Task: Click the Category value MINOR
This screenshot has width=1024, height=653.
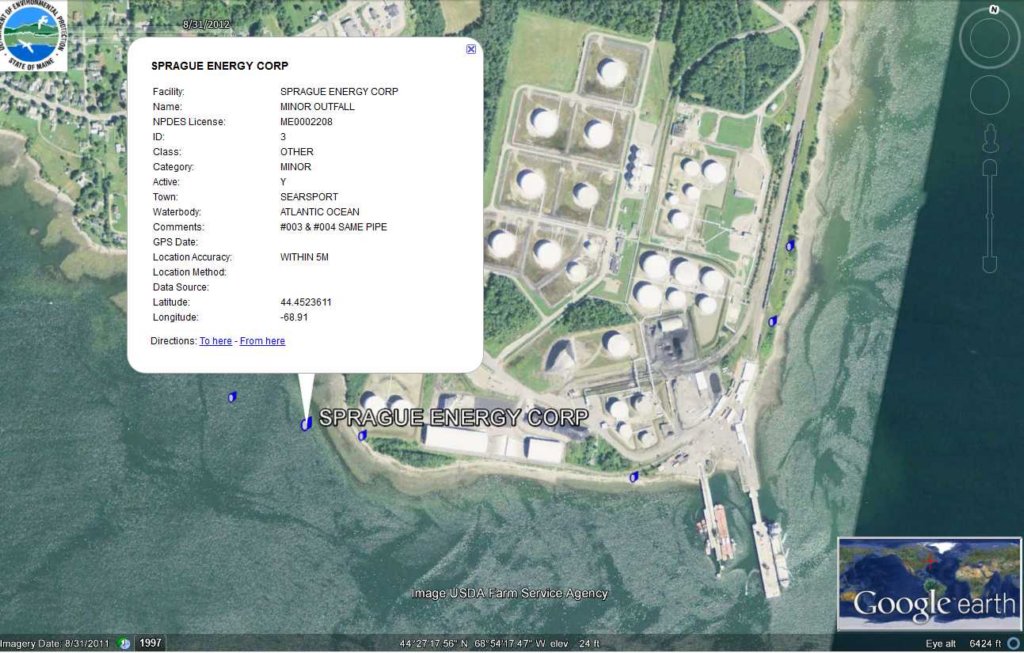Action: point(296,167)
